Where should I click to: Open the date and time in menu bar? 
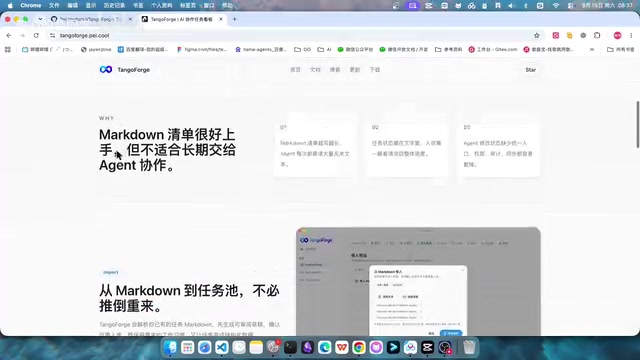tap(607, 6)
